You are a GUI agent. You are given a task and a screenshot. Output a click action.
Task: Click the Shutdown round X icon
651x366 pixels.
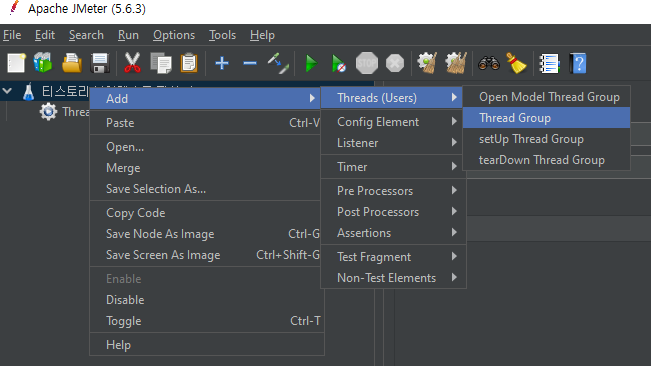[x=395, y=63]
